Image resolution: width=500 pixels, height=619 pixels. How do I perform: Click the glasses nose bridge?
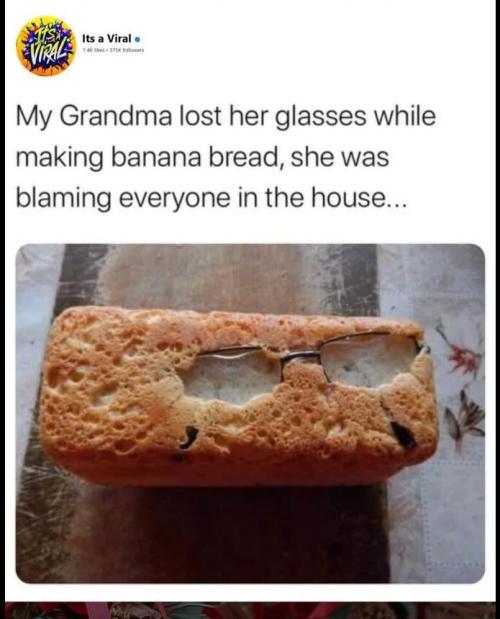click(301, 356)
